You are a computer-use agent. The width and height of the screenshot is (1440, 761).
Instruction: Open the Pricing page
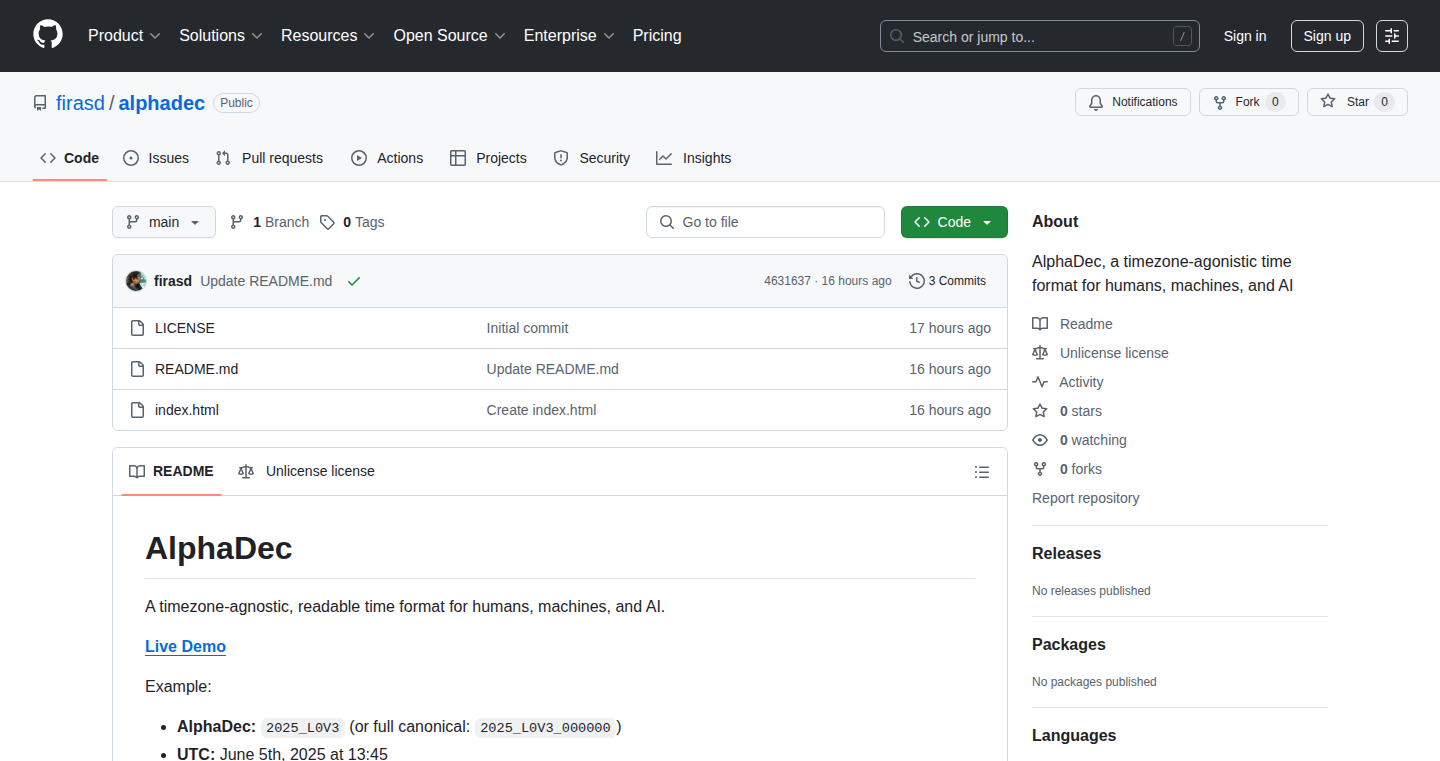click(657, 35)
